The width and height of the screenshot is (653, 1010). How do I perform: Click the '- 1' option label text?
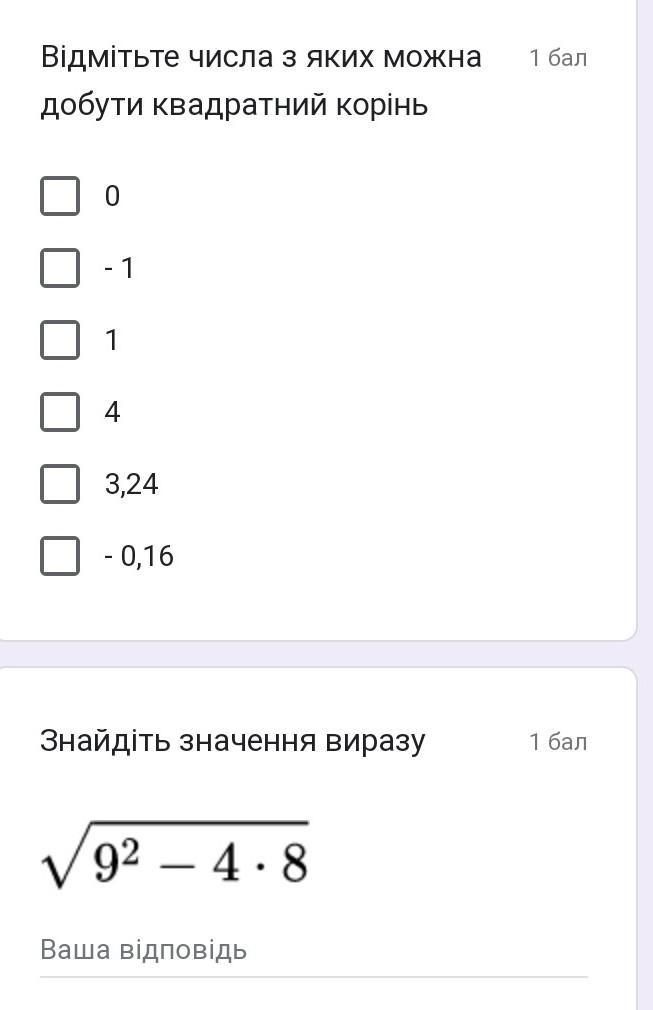click(x=119, y=268)
